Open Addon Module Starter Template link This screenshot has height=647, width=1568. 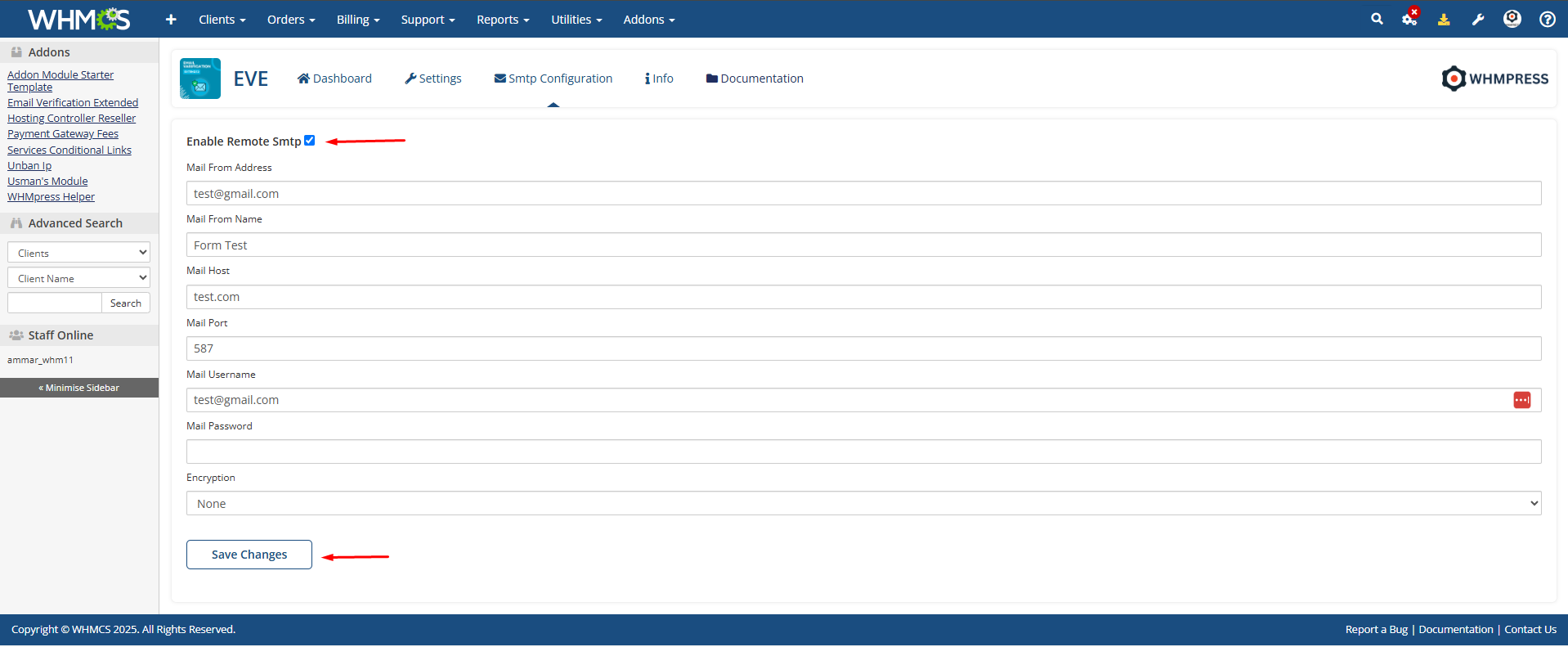[60, 81]
